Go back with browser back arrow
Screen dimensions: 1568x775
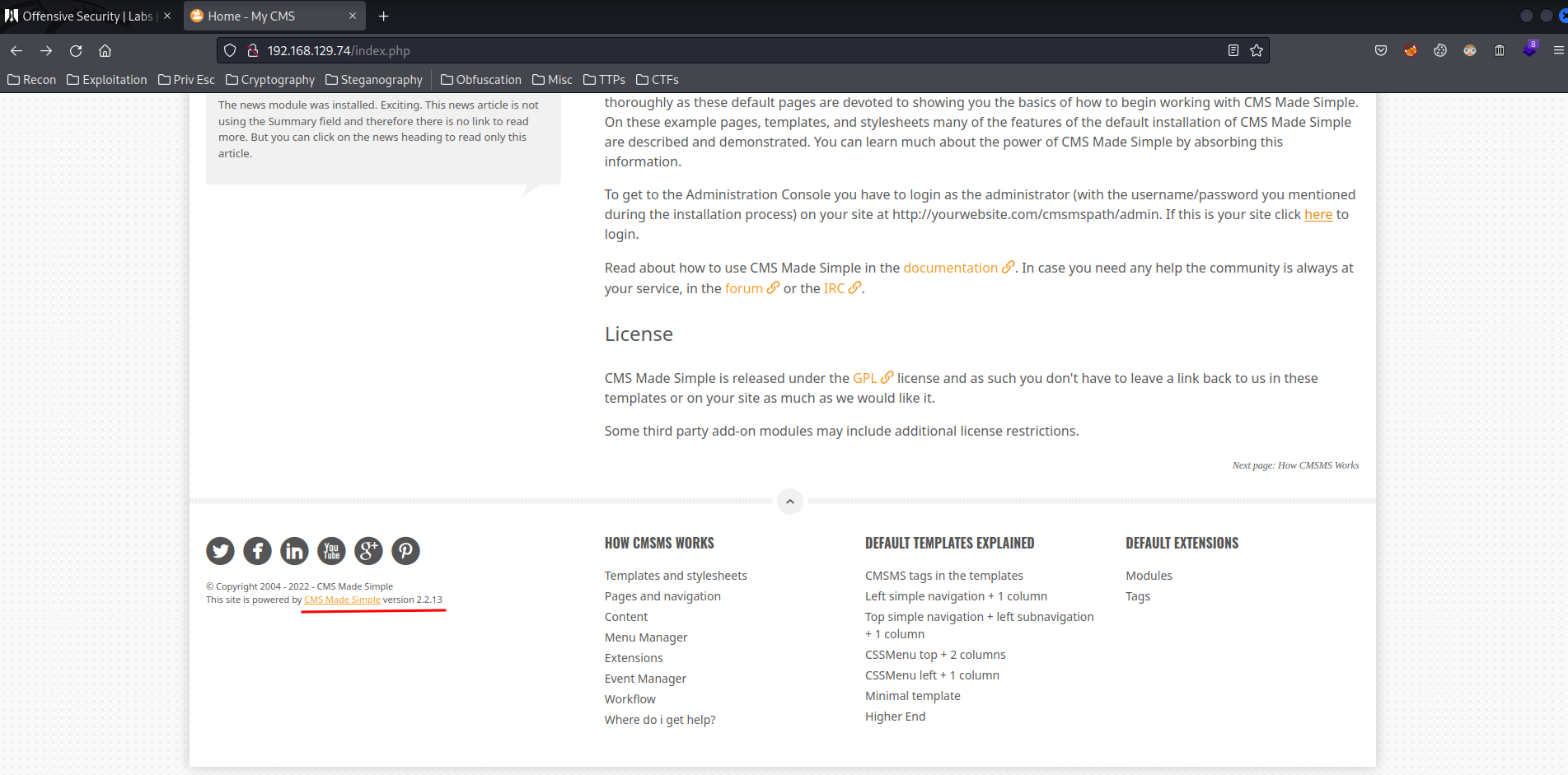(x=16, y=51)
